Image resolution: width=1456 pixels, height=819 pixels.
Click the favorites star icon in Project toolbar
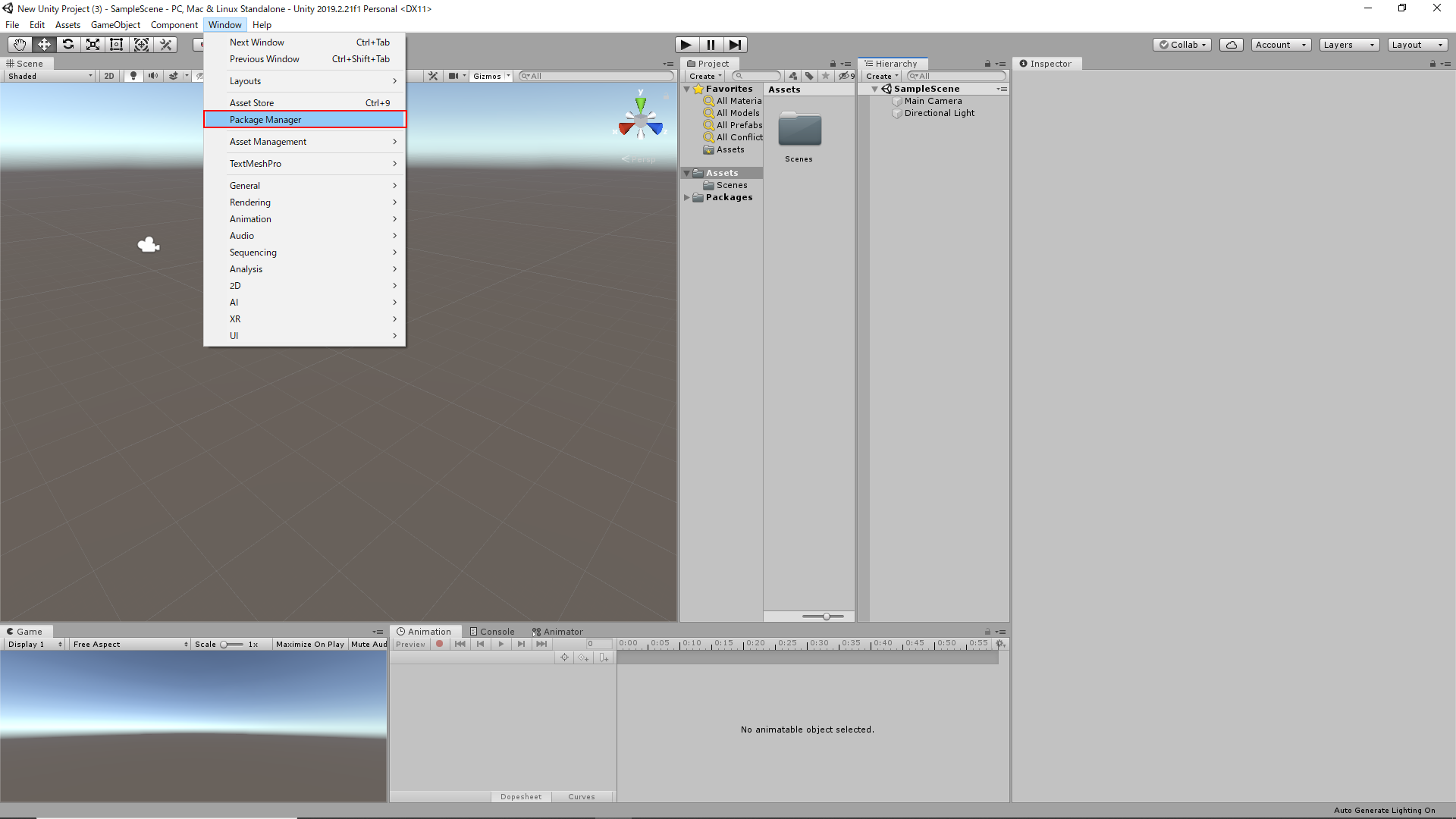coord(826,76)
